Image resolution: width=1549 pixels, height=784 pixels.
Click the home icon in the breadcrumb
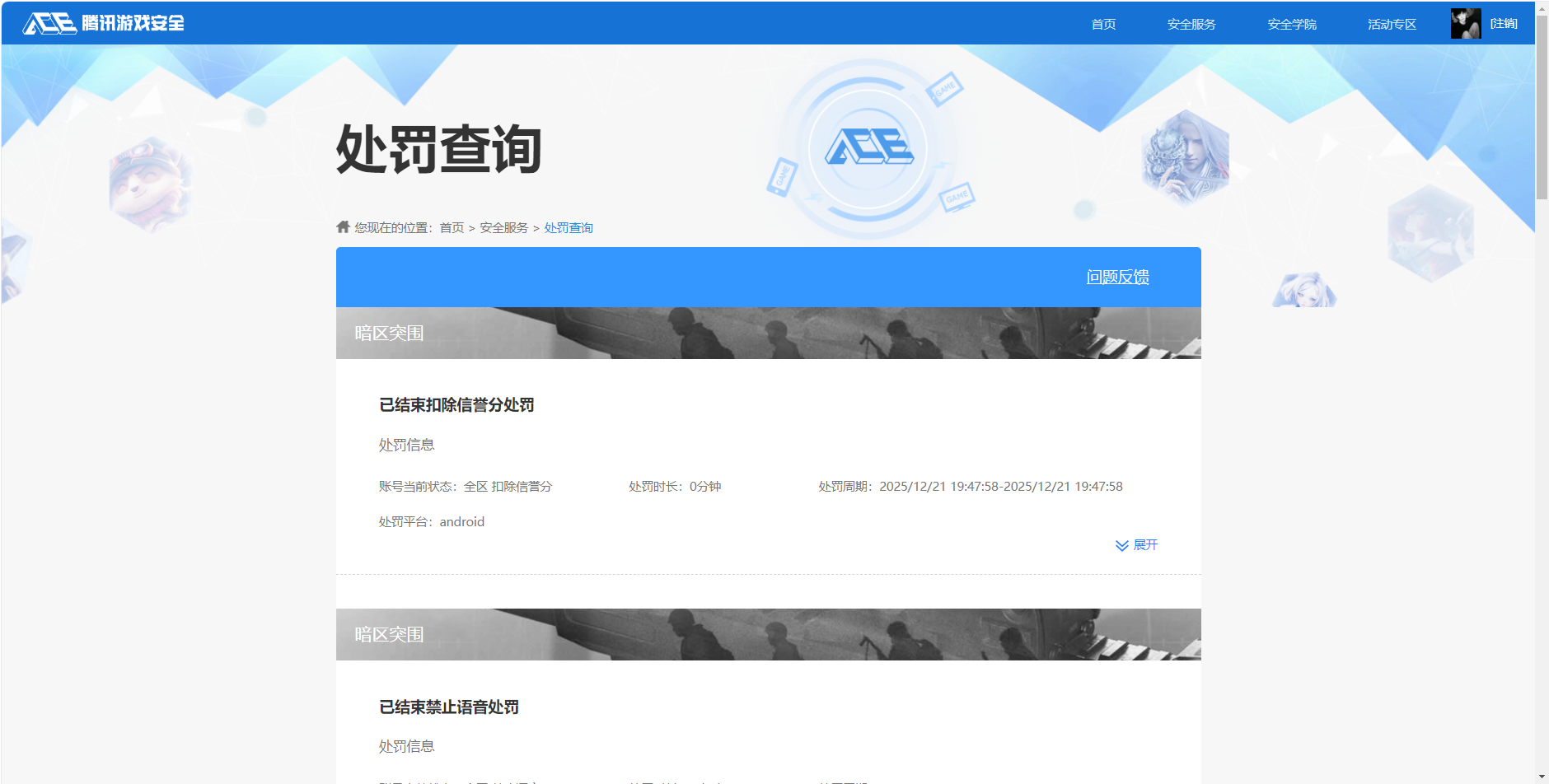(x=342, y=227)
